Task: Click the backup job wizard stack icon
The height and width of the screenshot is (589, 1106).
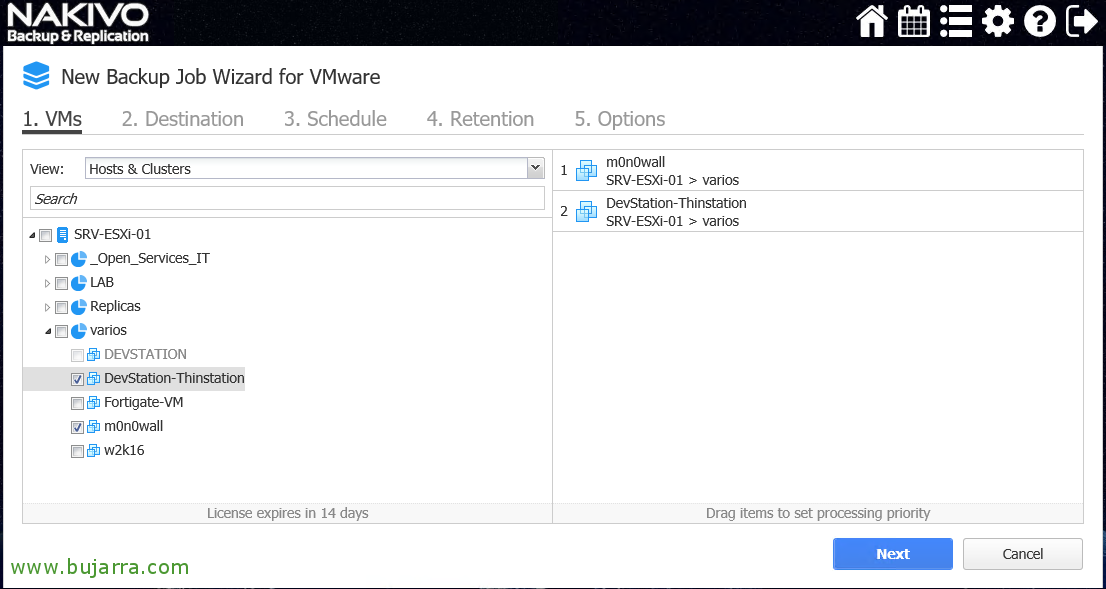Action: (36, 75)
